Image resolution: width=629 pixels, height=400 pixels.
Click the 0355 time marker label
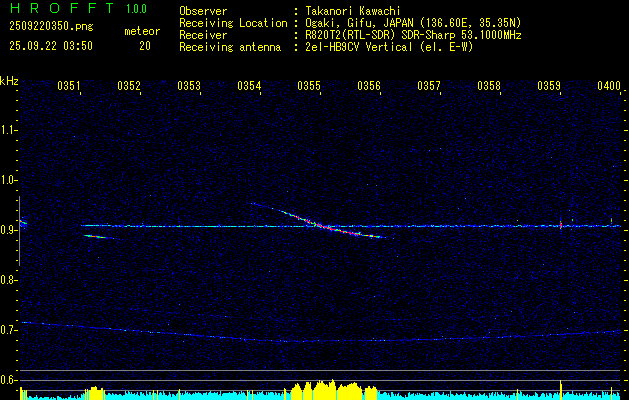pos(309,87)
